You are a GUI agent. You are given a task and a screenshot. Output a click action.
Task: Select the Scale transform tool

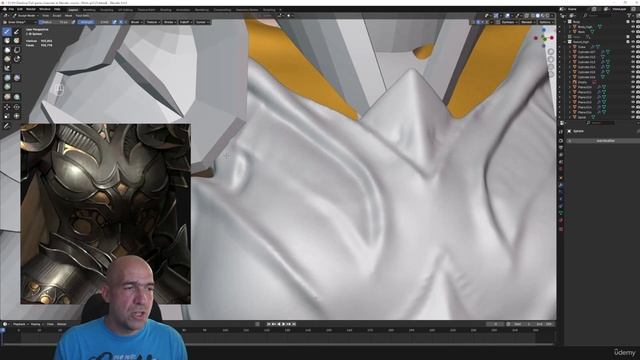[7, 116]
